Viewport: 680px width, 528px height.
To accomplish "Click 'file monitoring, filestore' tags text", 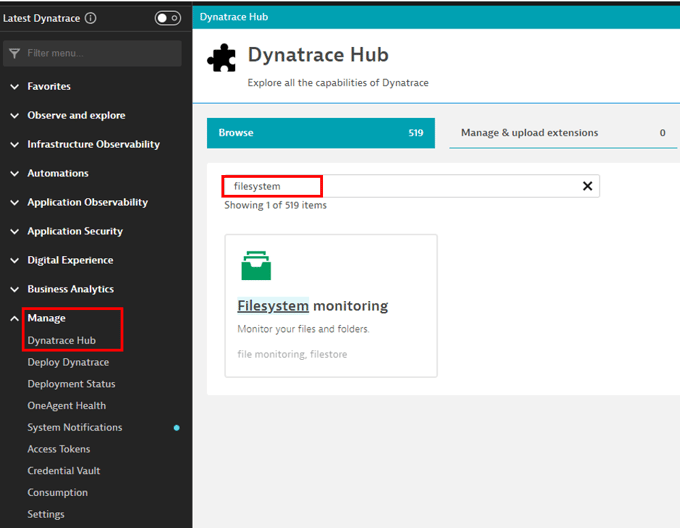I will point(292,354).
